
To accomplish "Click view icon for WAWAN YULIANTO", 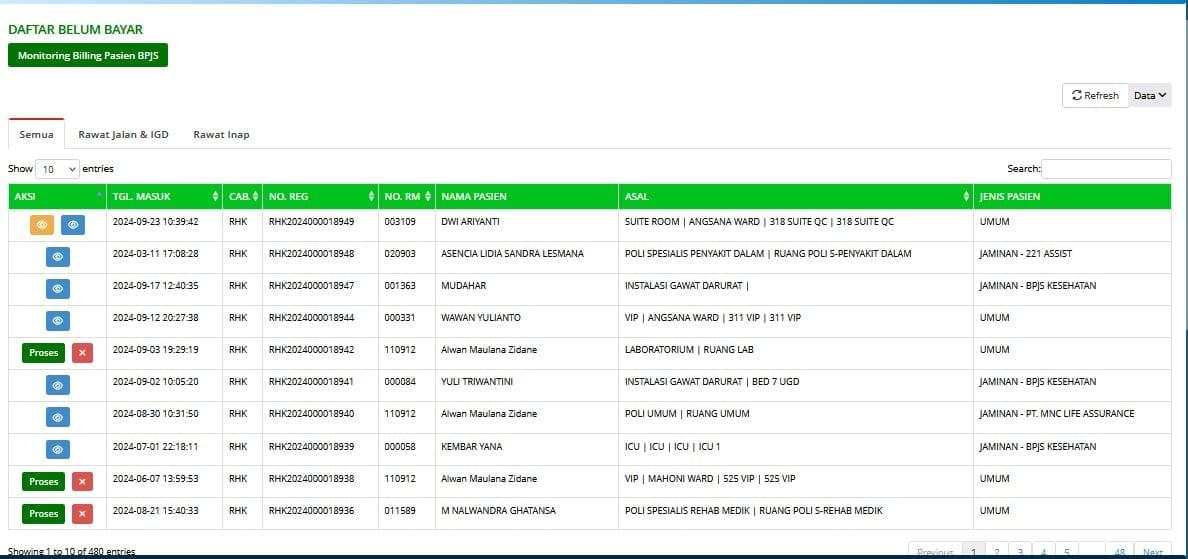I will tap(57, 321).
